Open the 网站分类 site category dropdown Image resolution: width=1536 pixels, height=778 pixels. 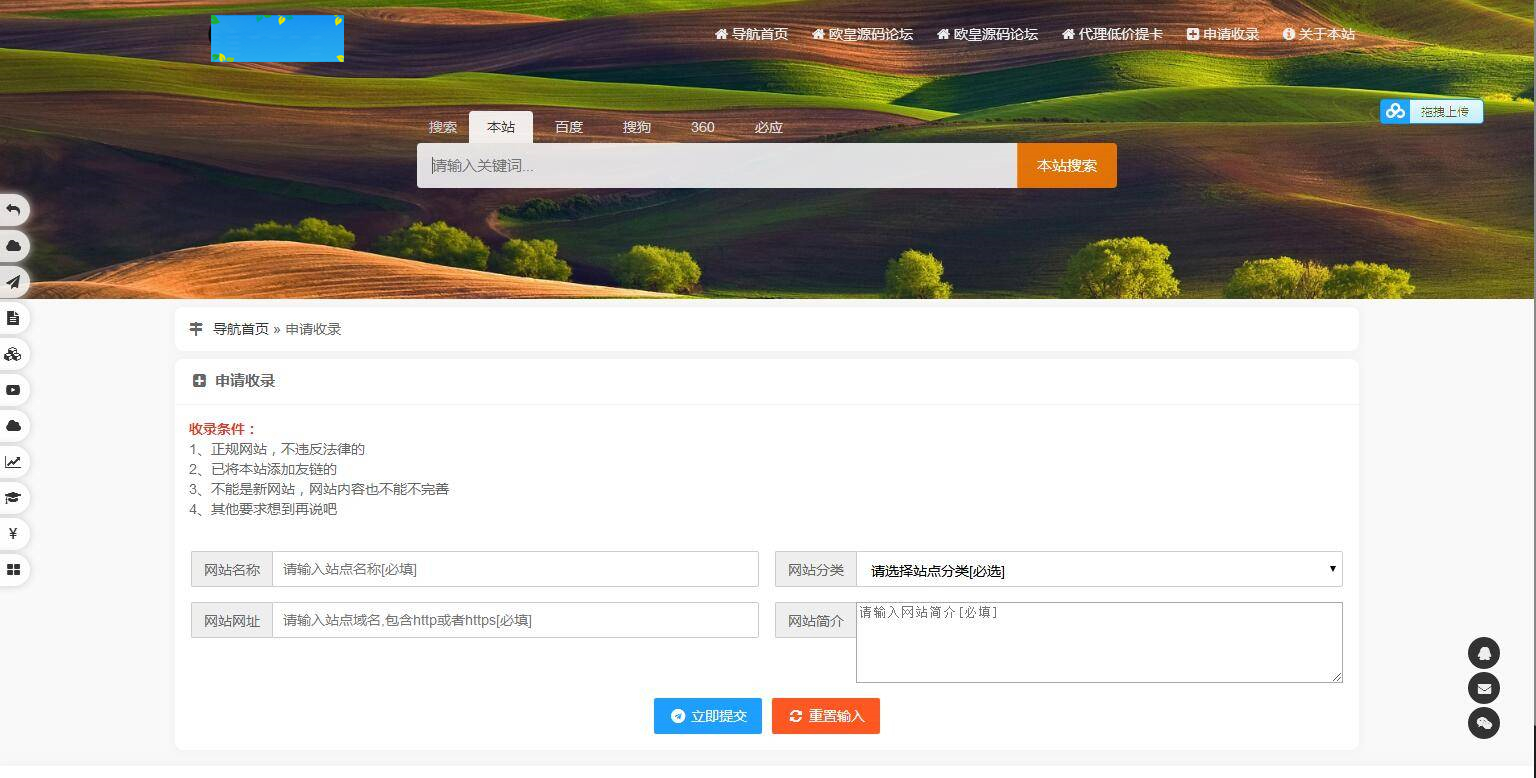click(x=1100, y=569)
